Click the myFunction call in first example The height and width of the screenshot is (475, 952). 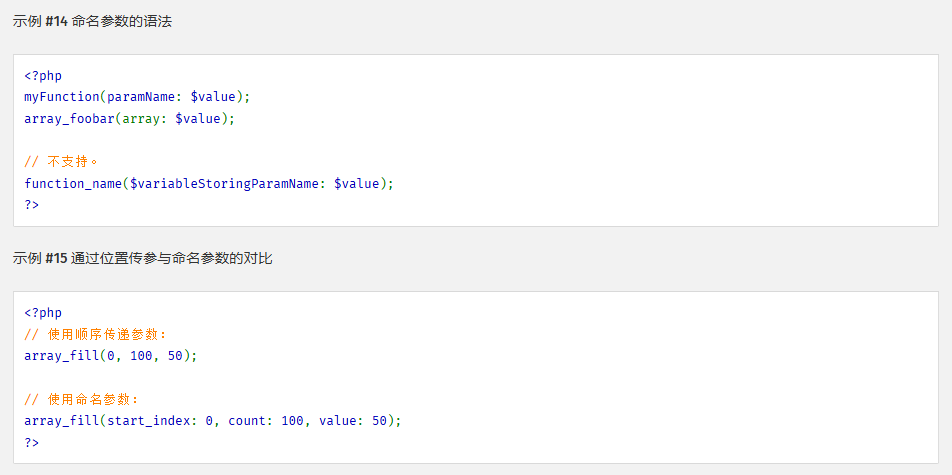62,97
